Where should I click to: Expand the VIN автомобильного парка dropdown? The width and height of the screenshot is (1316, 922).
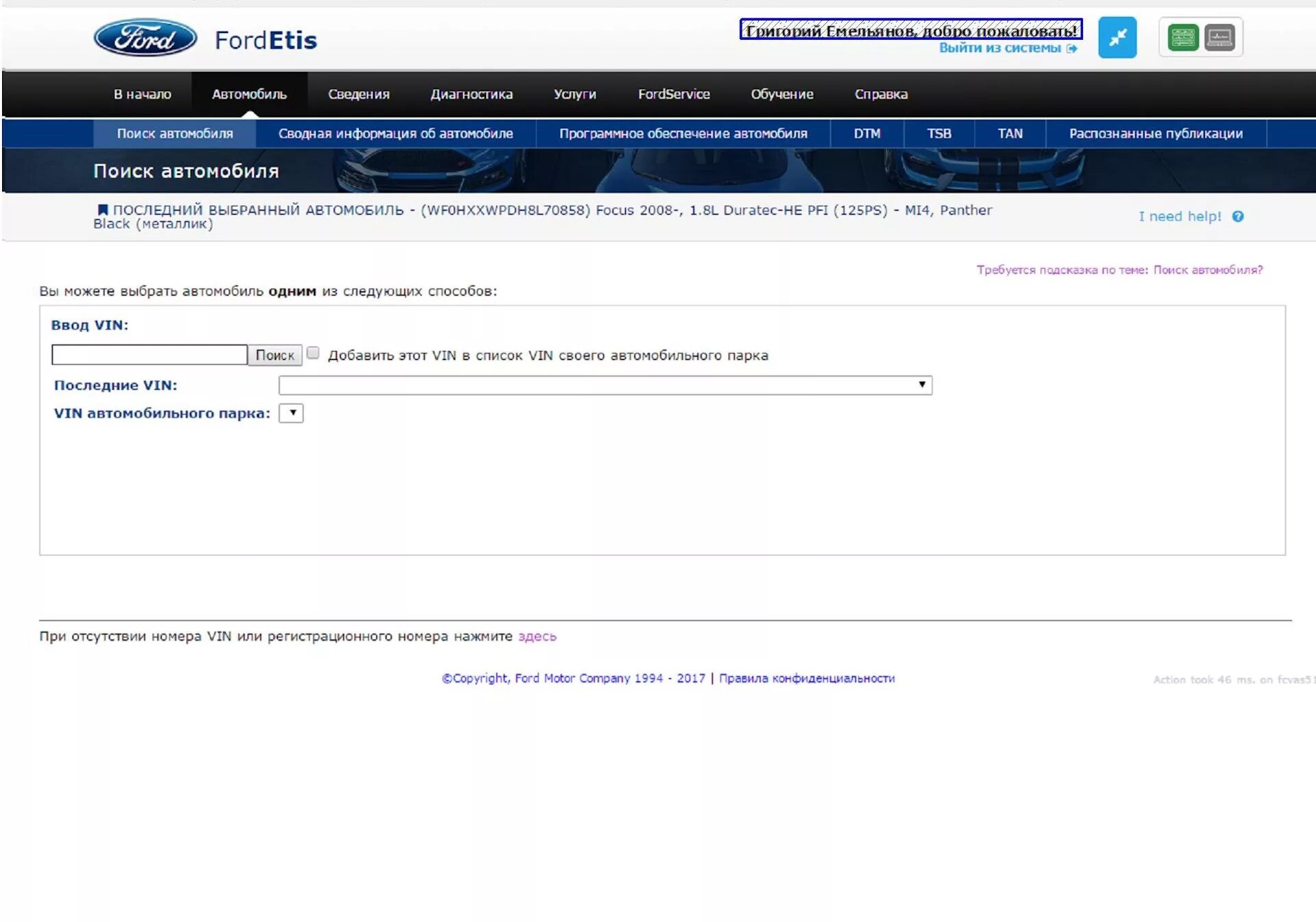(291, 413)
